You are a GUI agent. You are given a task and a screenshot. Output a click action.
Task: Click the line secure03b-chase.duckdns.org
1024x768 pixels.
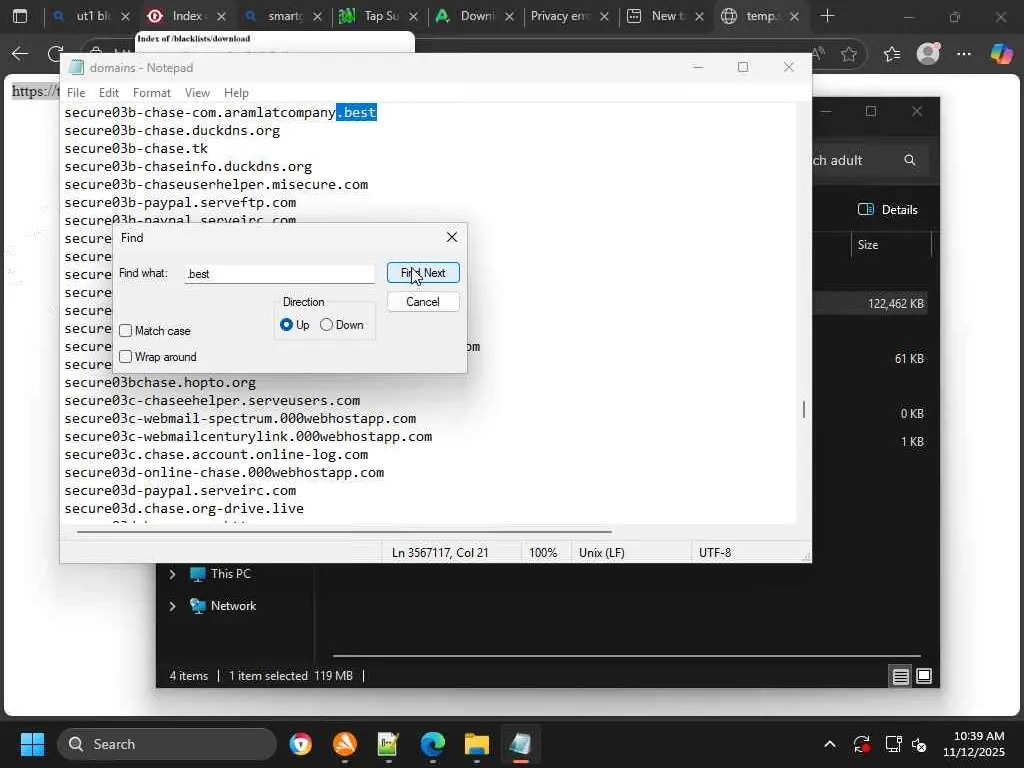(x=172, y=131)
